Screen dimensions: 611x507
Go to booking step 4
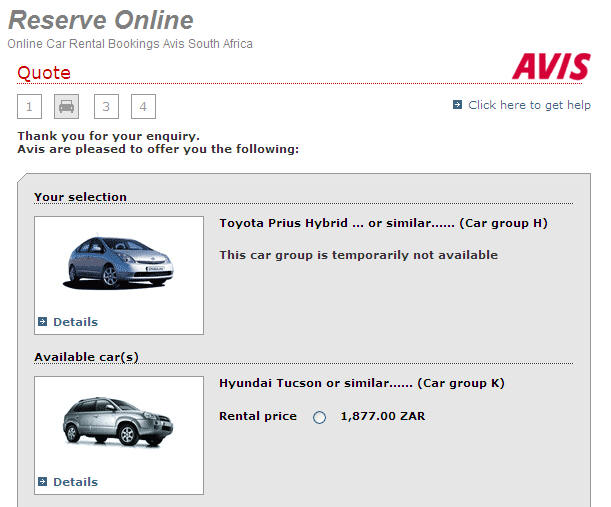[x=143, y=106]
